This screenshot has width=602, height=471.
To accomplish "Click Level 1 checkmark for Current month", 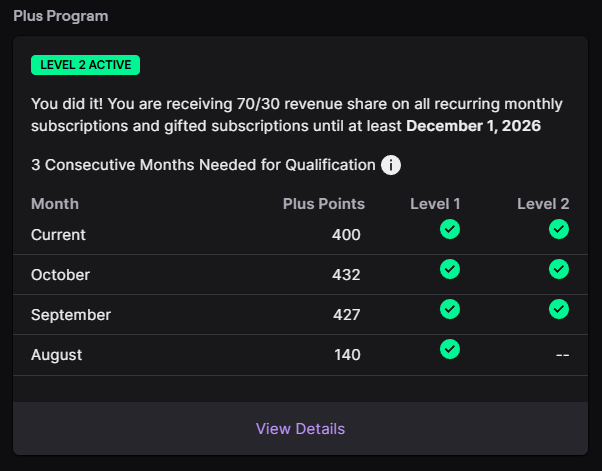I will point(450,229).
